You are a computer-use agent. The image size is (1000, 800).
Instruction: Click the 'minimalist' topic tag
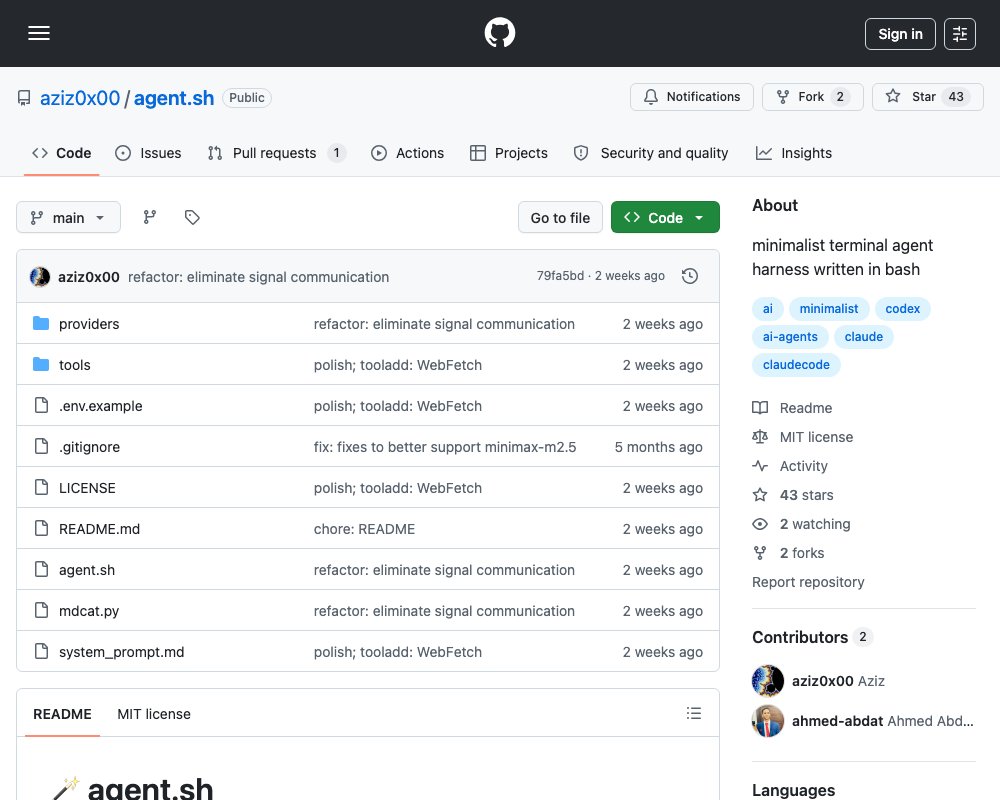coord(829,309)
